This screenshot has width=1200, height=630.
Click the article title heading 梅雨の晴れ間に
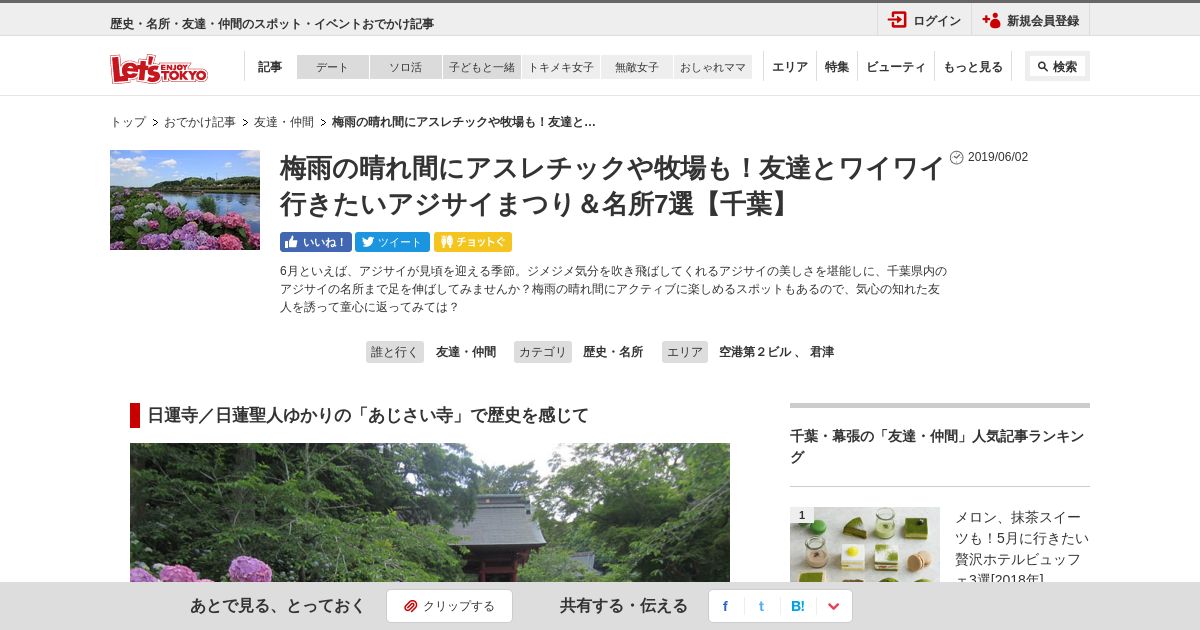coord(612,186)
